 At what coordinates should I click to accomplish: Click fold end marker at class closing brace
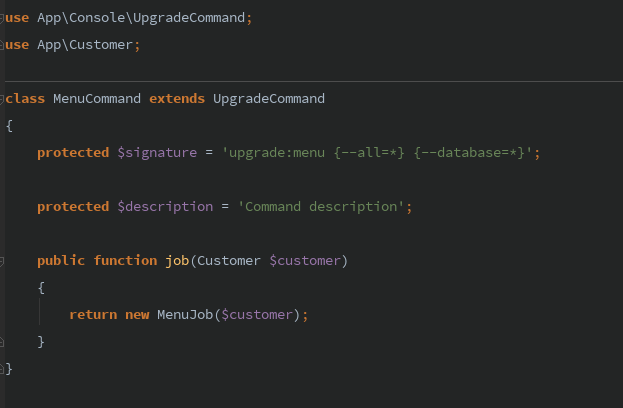[3, 369]
